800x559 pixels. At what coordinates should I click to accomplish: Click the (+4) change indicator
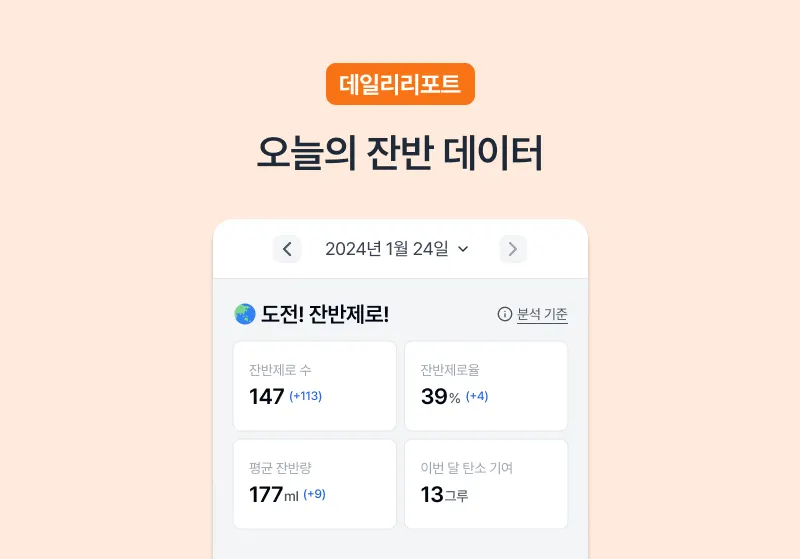[x=477, y=396]
